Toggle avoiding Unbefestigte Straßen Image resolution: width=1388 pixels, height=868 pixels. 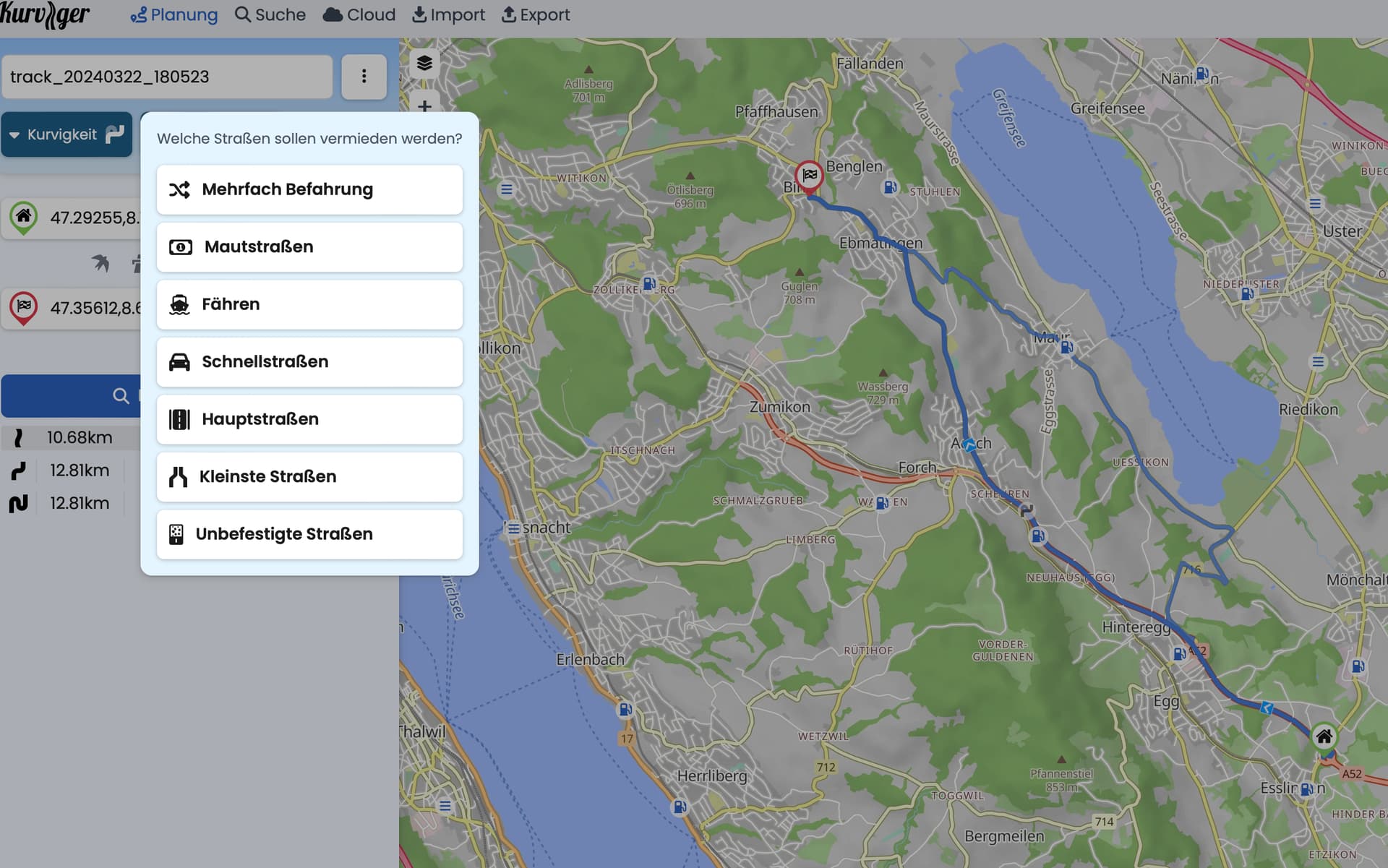click(309, 534)
